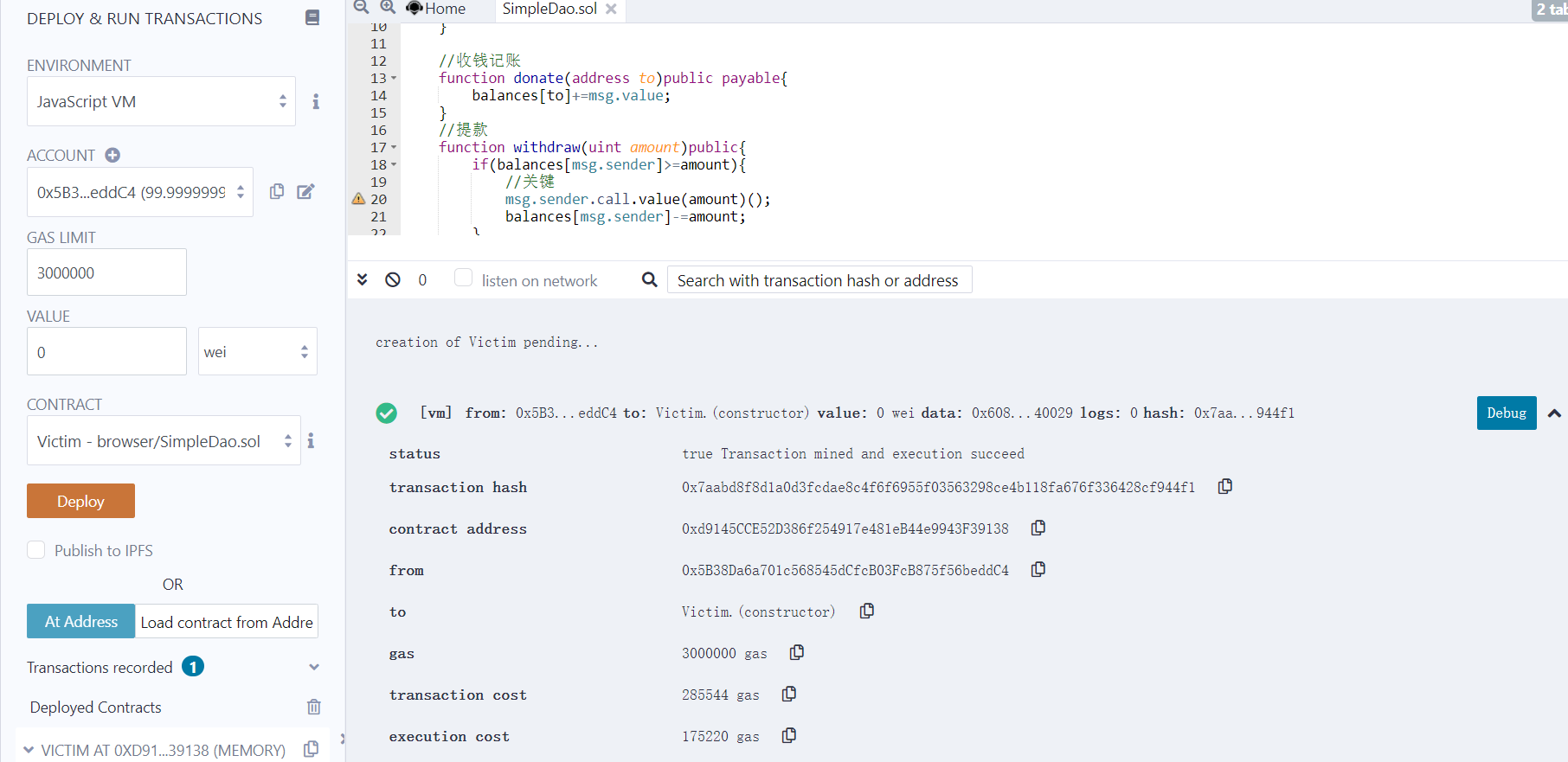
Task: Expand the Transactions recorded section
Action: click(313, 667)
